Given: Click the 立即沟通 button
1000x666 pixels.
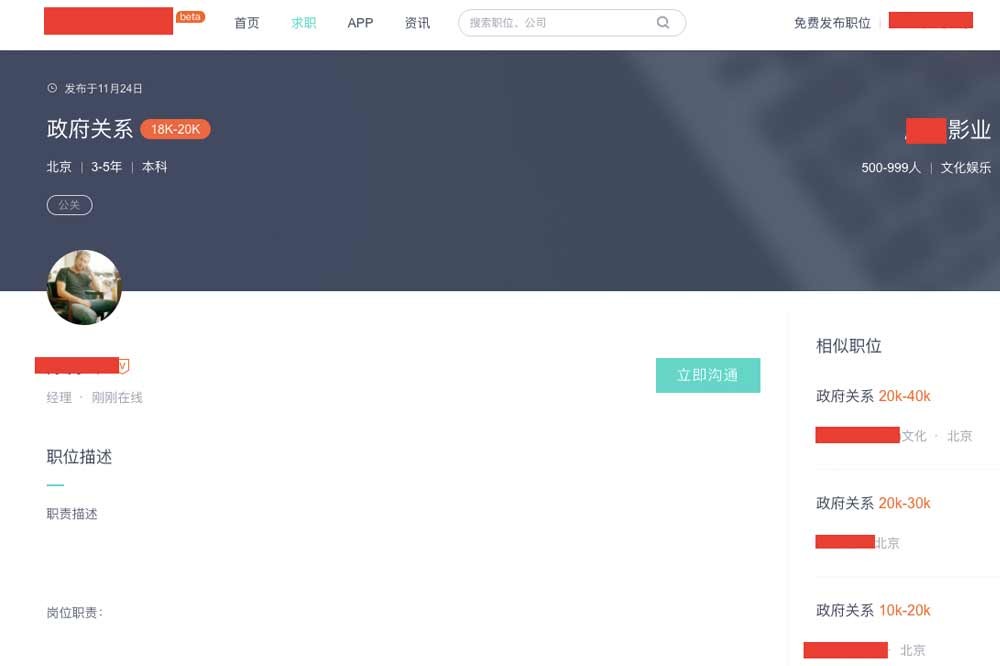Looking at the screenshot, I should 708,375.
